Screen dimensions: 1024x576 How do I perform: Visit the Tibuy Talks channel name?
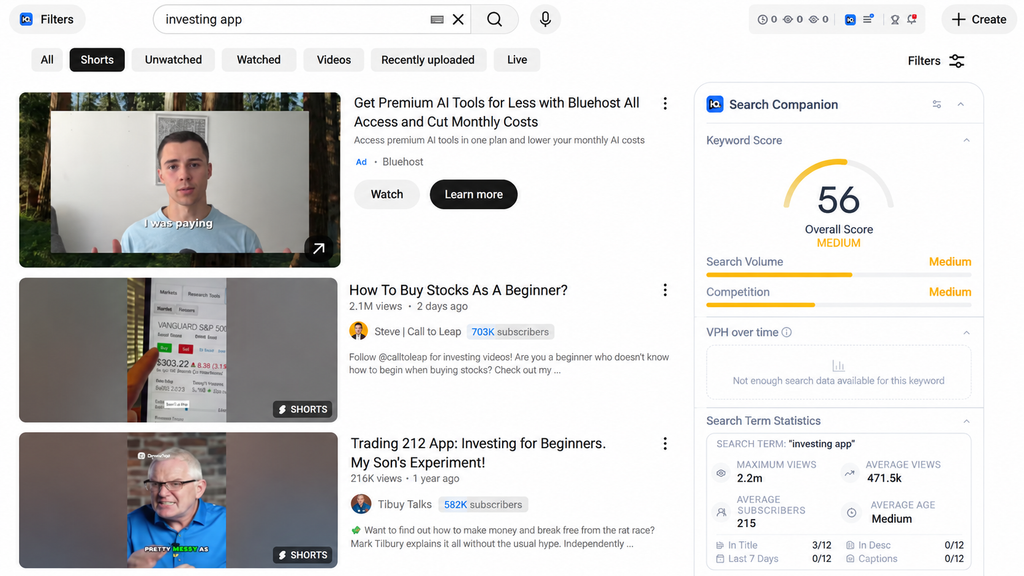tap(404, 504)
